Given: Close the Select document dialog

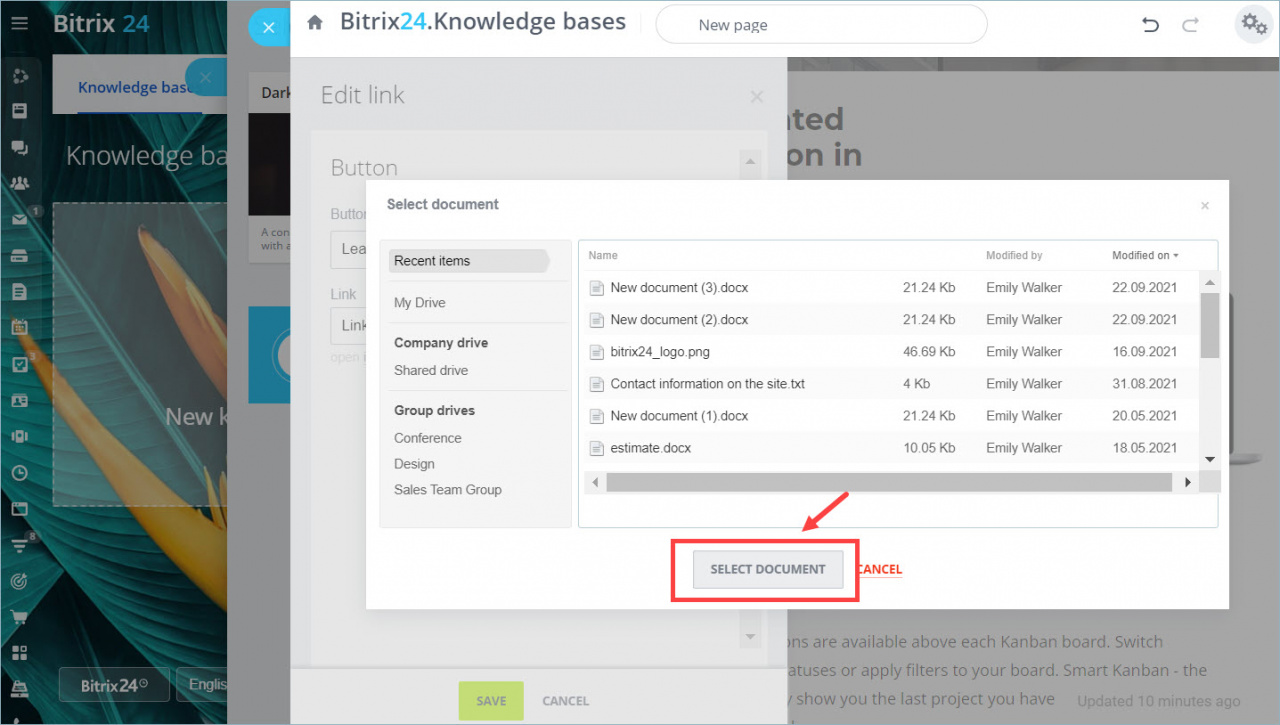Looking at the screenshot, I should pos(1205,206).
